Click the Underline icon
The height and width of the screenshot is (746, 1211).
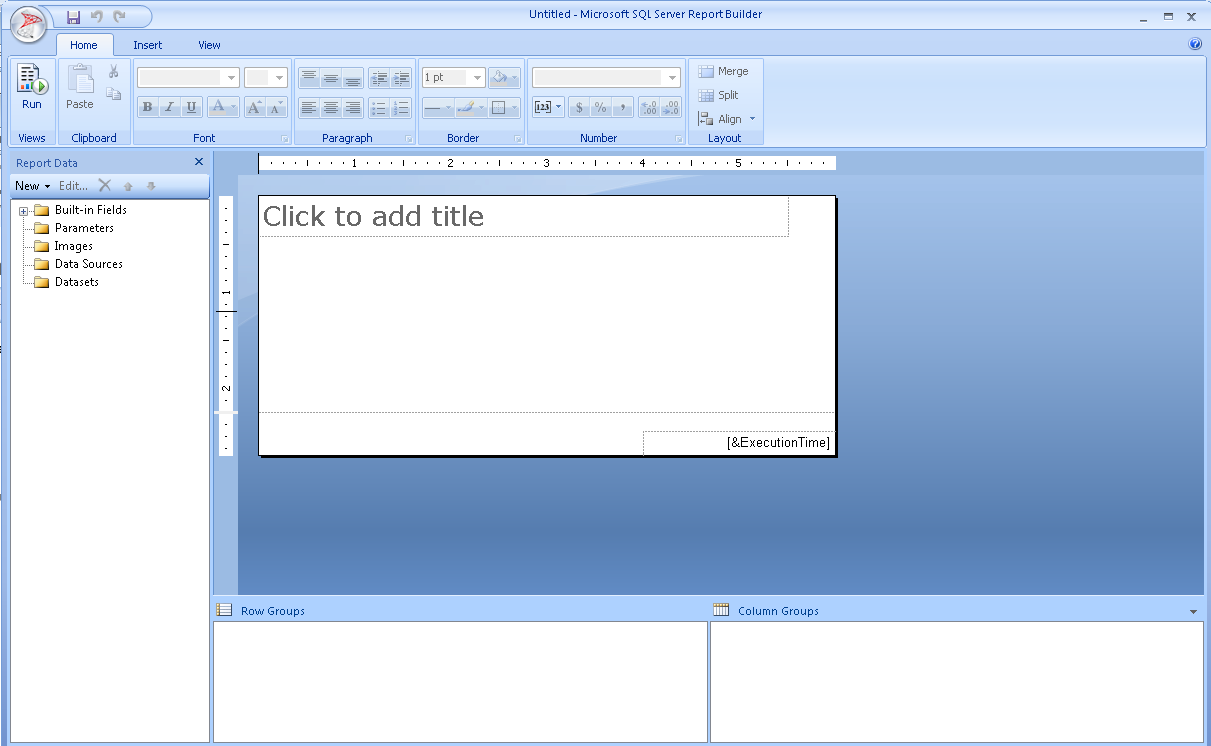191,107
